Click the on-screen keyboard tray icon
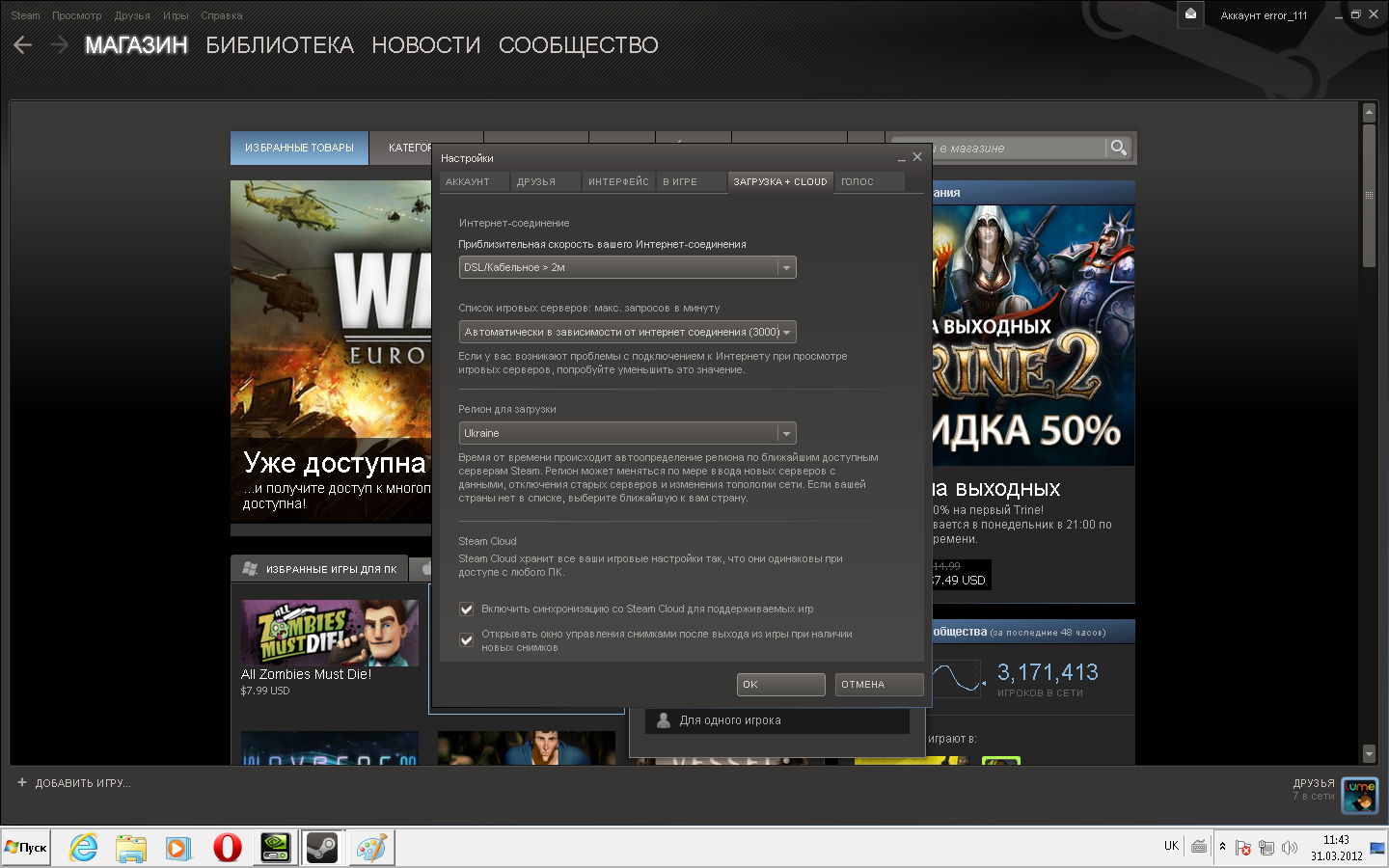This screenshot has width=1389, height=868. click(x=1199, y=846)
